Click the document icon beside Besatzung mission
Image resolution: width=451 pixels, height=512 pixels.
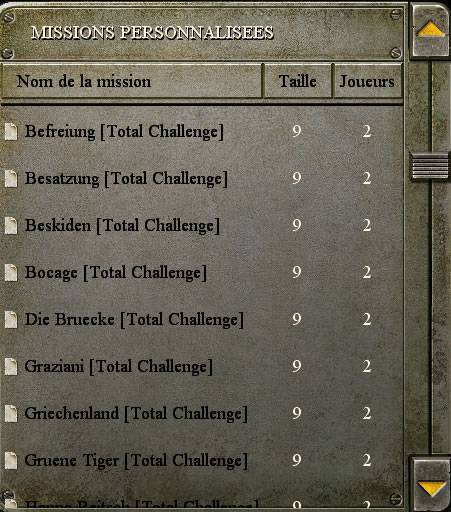[11, 178]
